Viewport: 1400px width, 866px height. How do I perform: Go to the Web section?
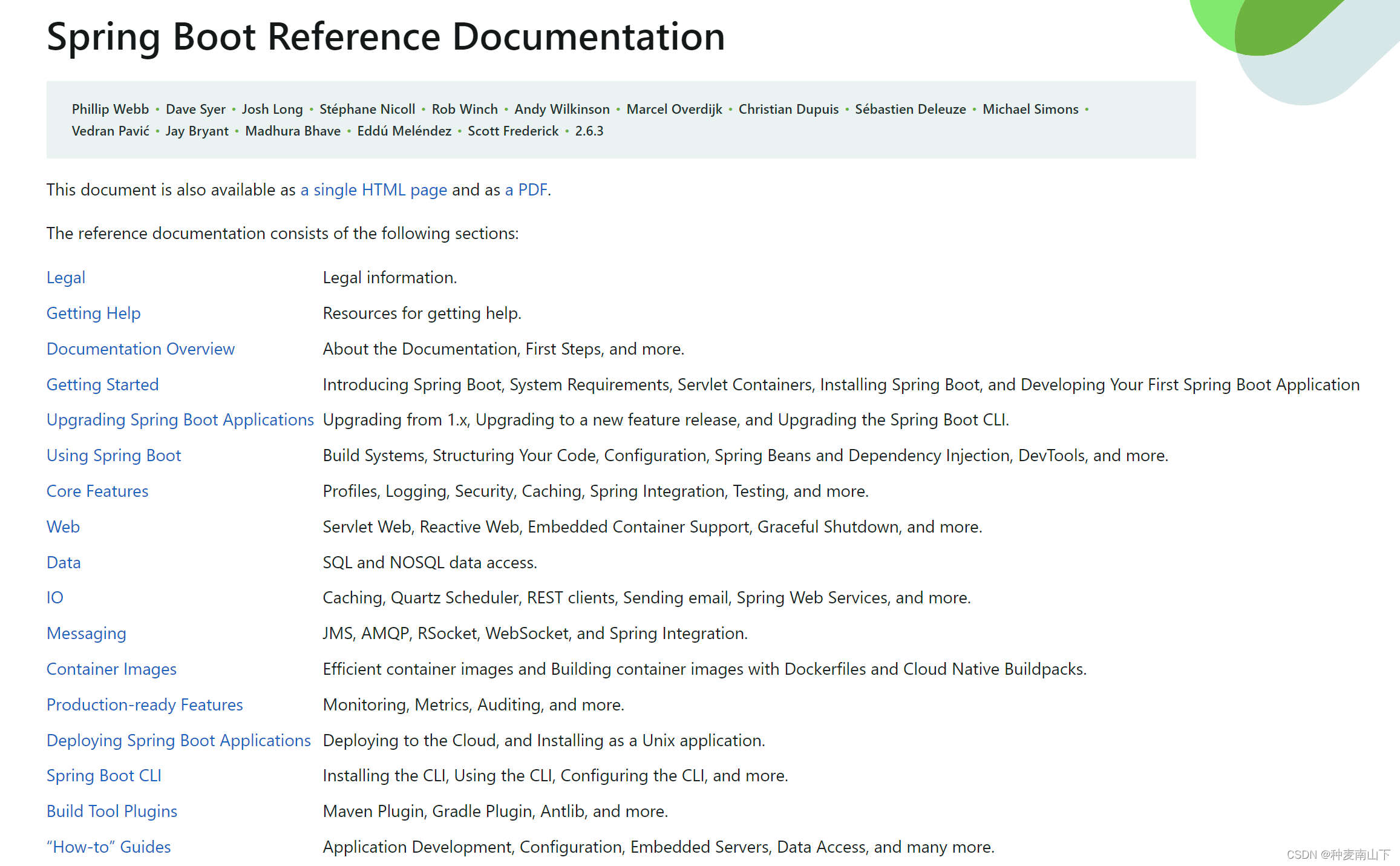point(63,527)
